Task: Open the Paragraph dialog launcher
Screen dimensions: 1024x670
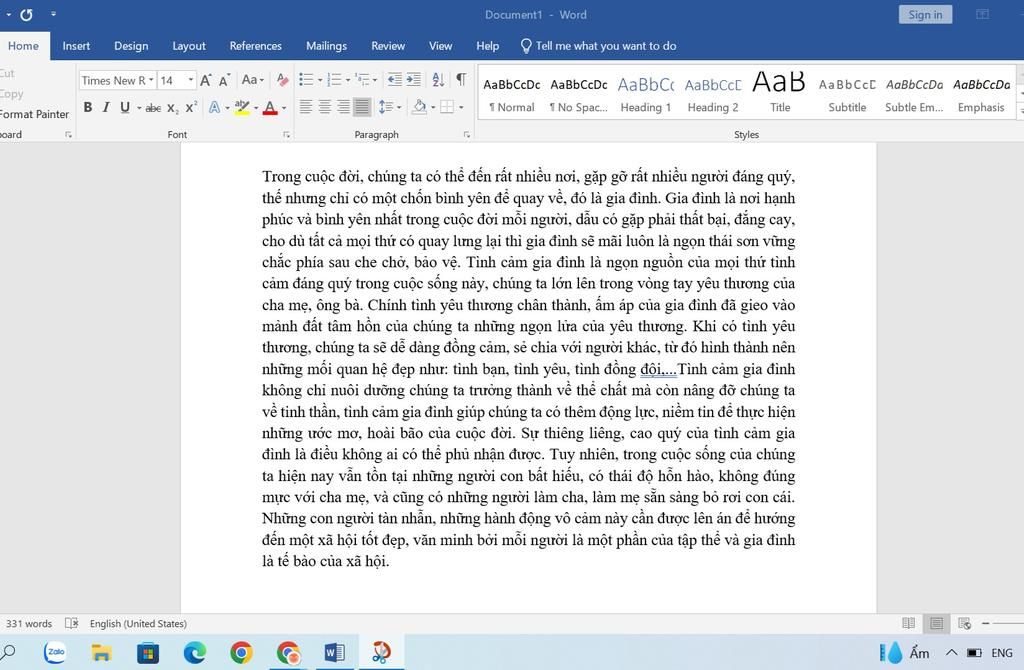Action: 466,135
